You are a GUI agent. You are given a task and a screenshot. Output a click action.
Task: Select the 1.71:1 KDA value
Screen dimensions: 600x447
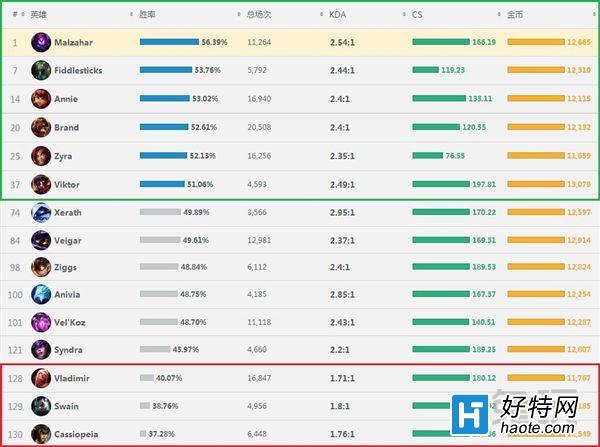tap(342, 378)
